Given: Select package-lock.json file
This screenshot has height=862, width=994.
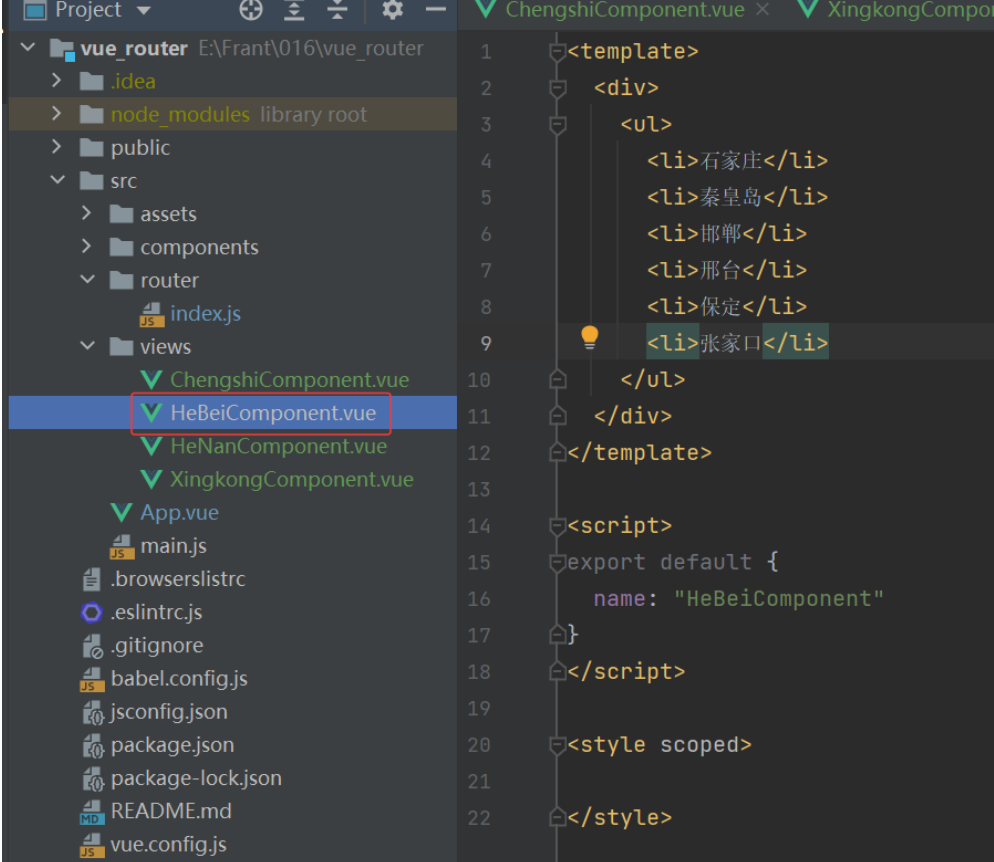Looking at the screenshot, I should point(196,778).
